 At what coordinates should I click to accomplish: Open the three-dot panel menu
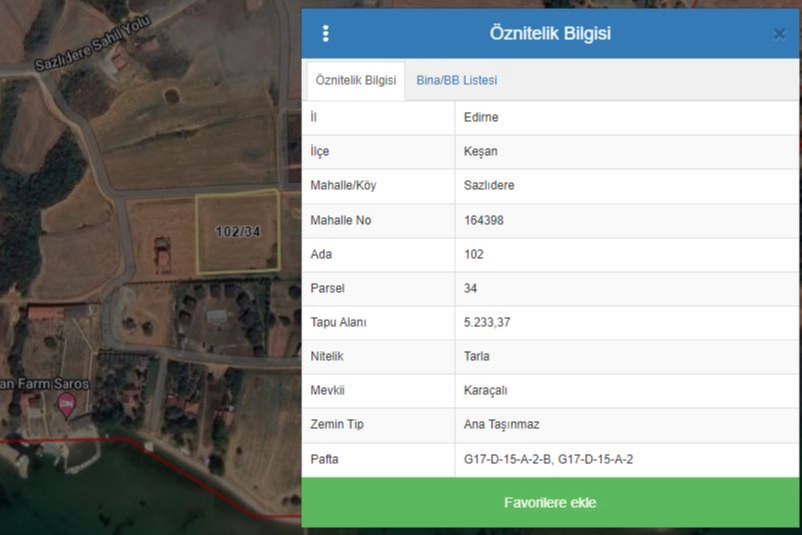(x=325, y=33)
